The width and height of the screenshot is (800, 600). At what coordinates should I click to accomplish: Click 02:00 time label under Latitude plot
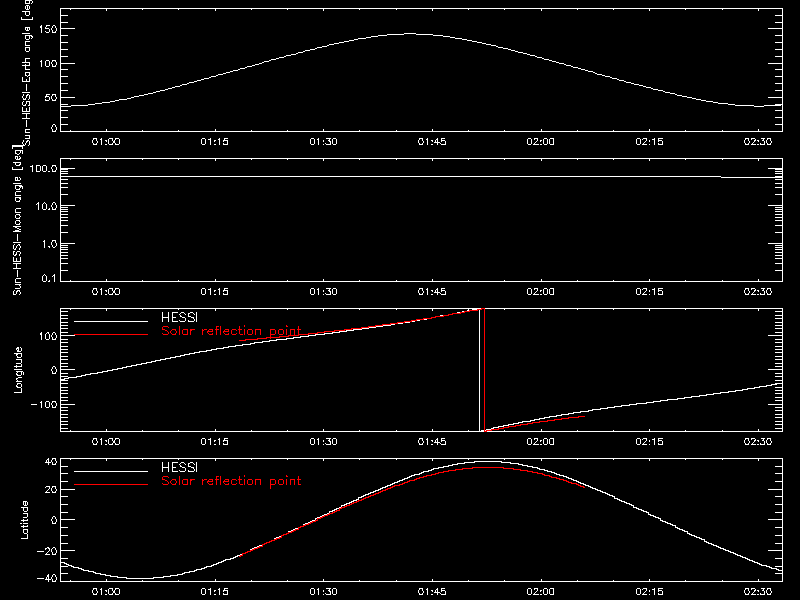coord(541,591)
